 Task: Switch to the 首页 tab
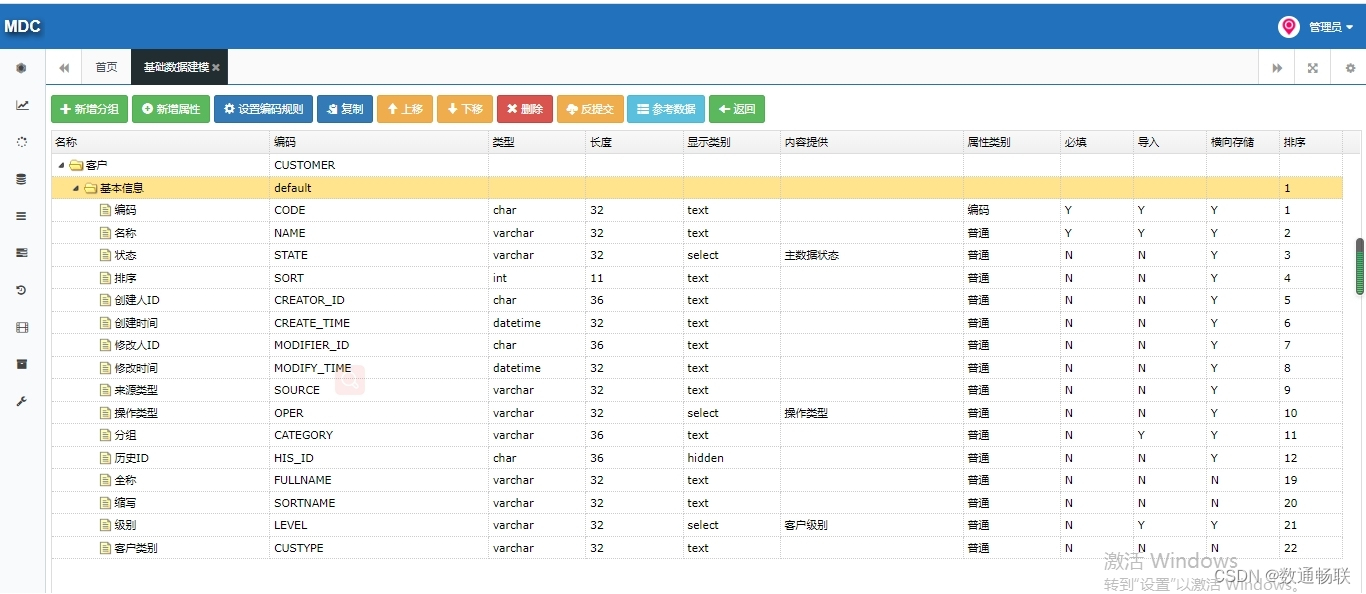pyautogui.click(x=106, y=68)
